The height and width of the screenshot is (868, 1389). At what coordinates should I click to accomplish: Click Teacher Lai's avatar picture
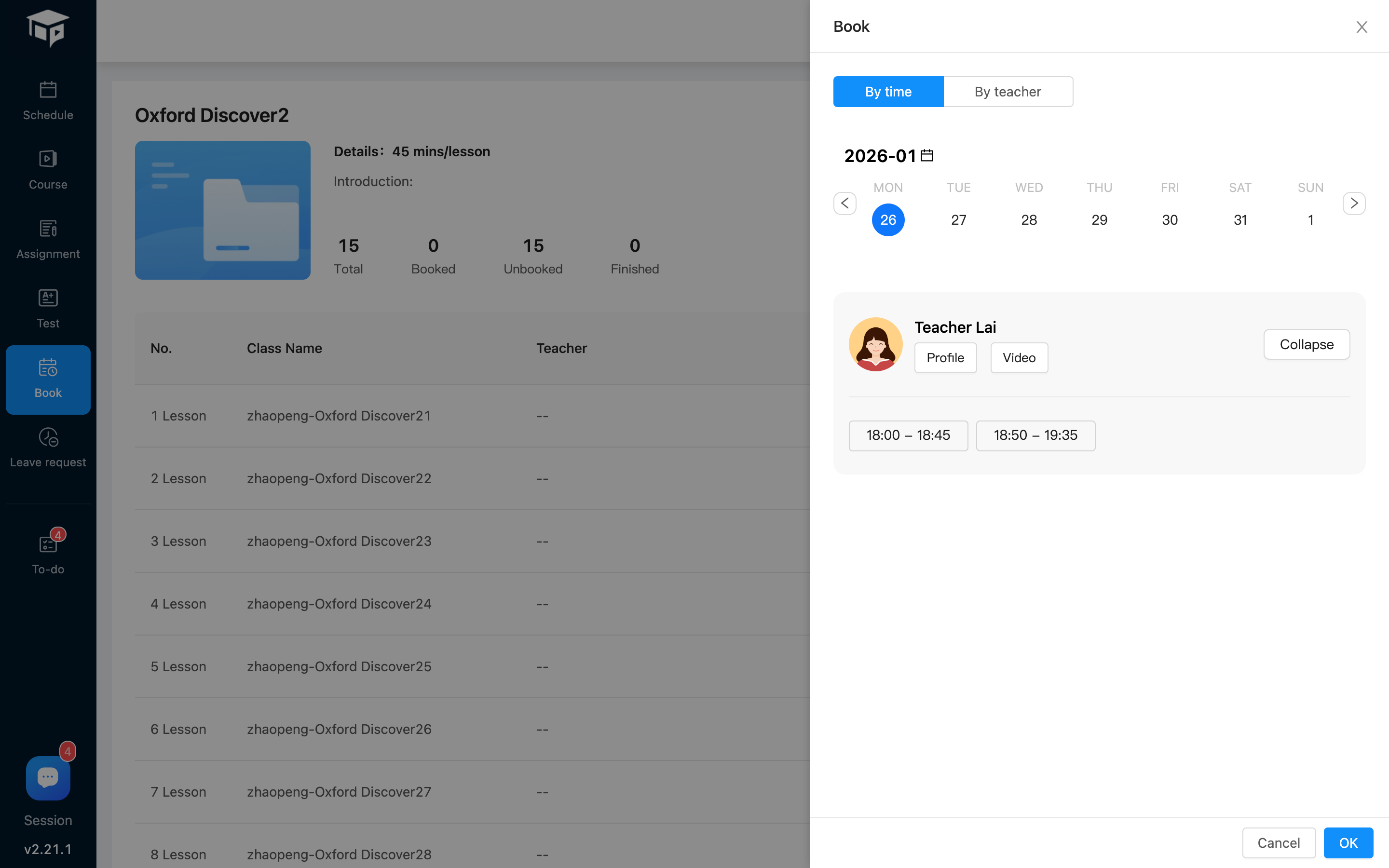tap(875, 344)
